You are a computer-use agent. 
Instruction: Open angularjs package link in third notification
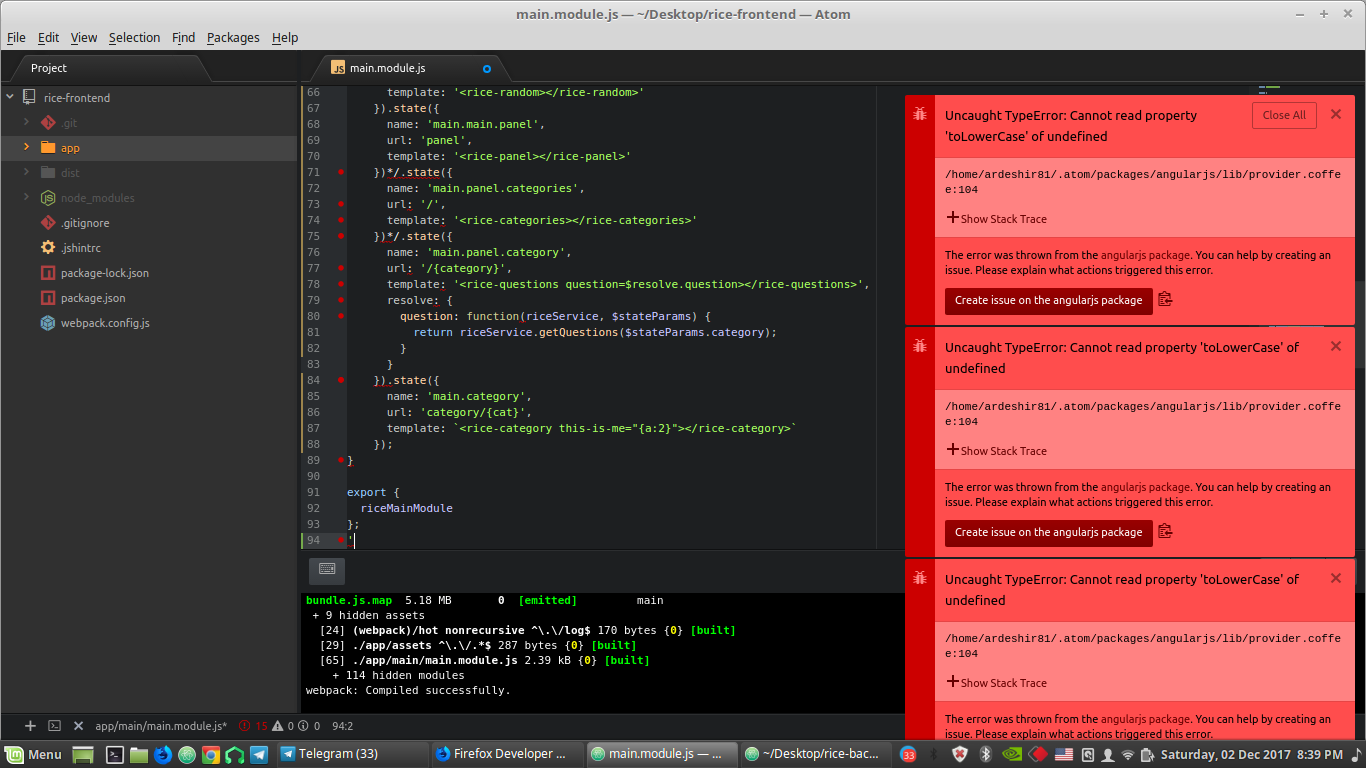coord(1145,719)
